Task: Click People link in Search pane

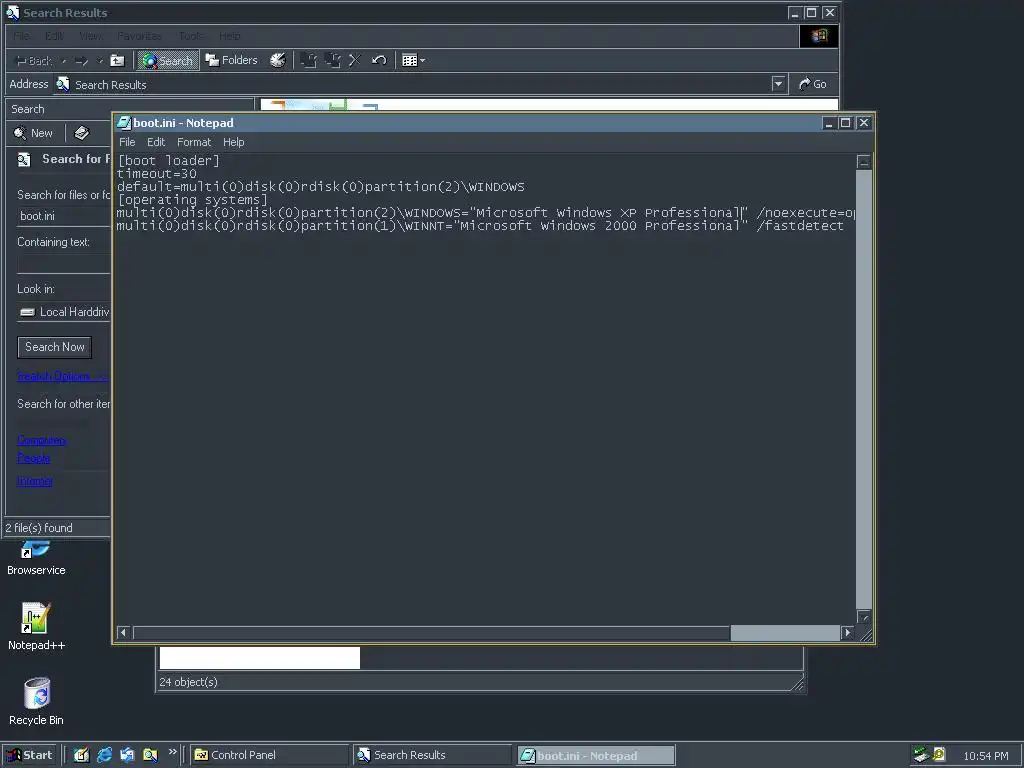Action: (33, 458)
